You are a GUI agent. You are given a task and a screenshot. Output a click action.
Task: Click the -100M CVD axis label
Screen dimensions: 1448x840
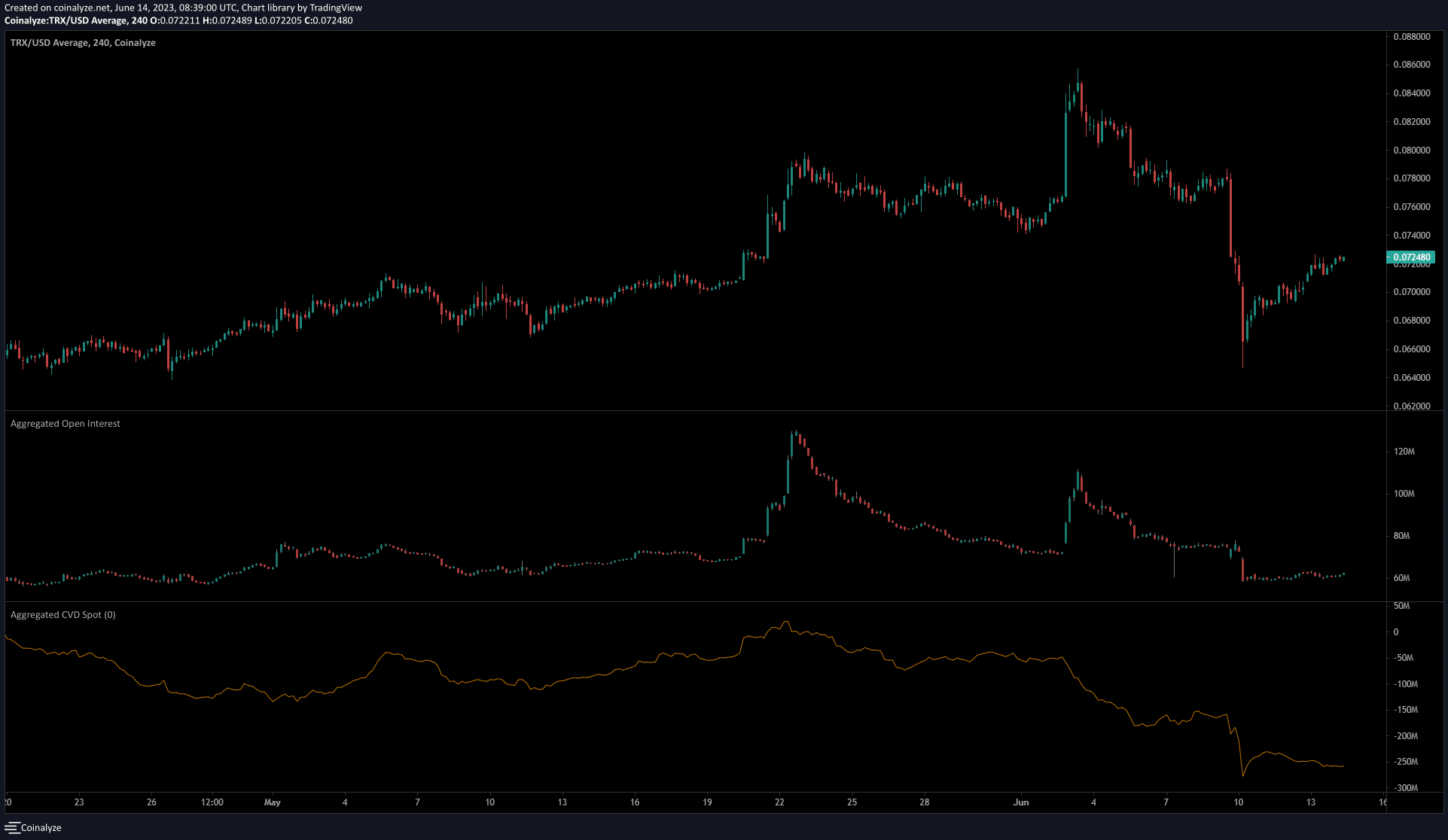point(1405,685)
